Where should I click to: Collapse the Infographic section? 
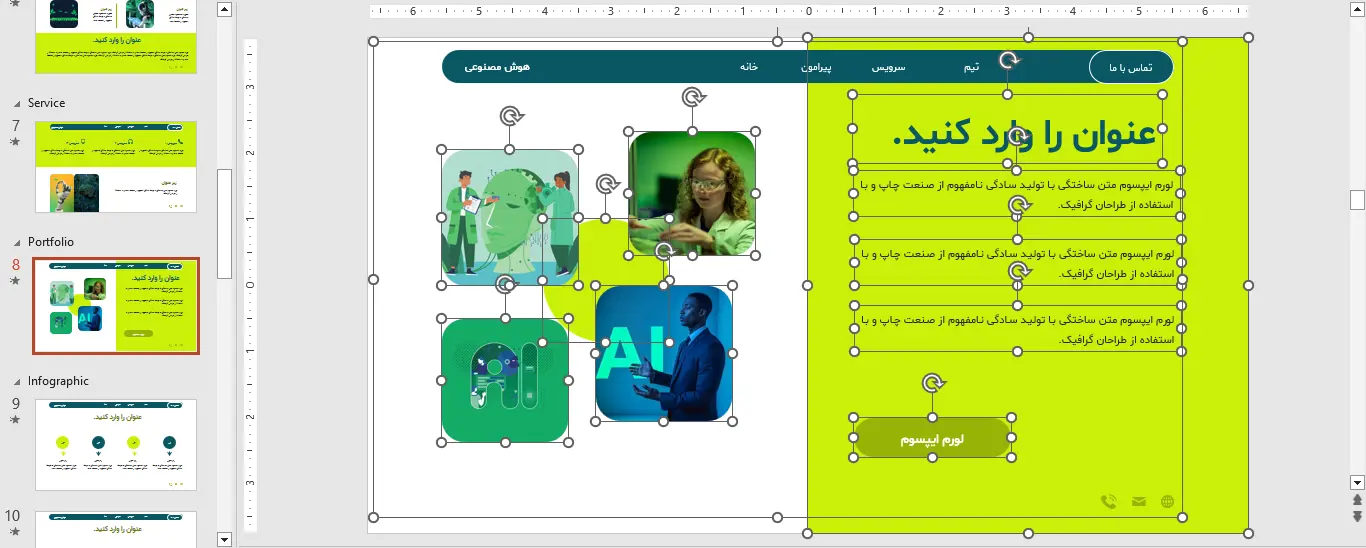(15, 381)
